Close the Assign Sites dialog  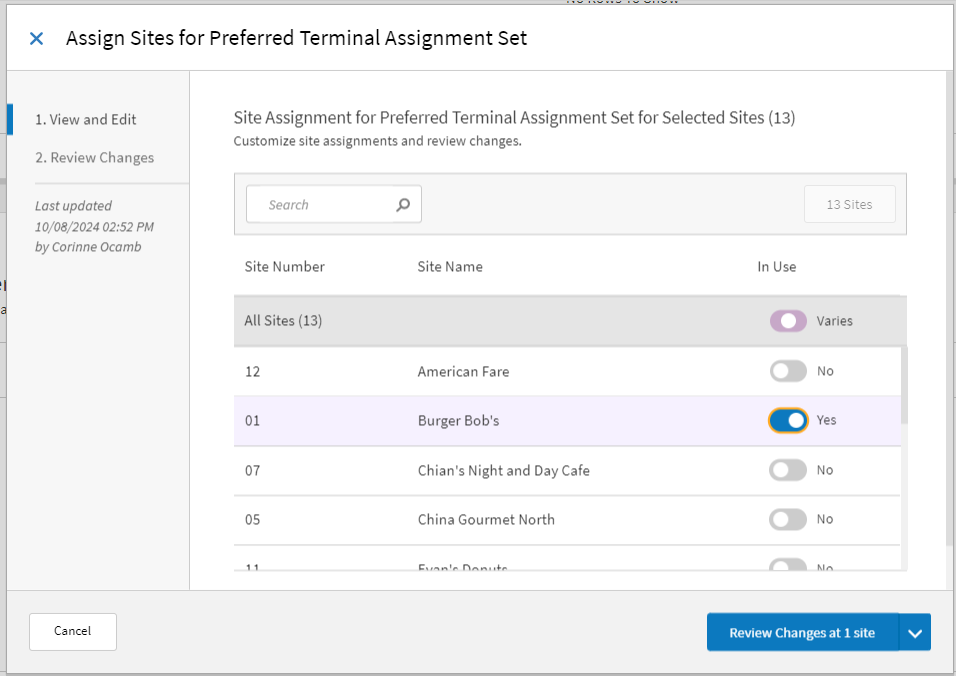tap(36, 38)
